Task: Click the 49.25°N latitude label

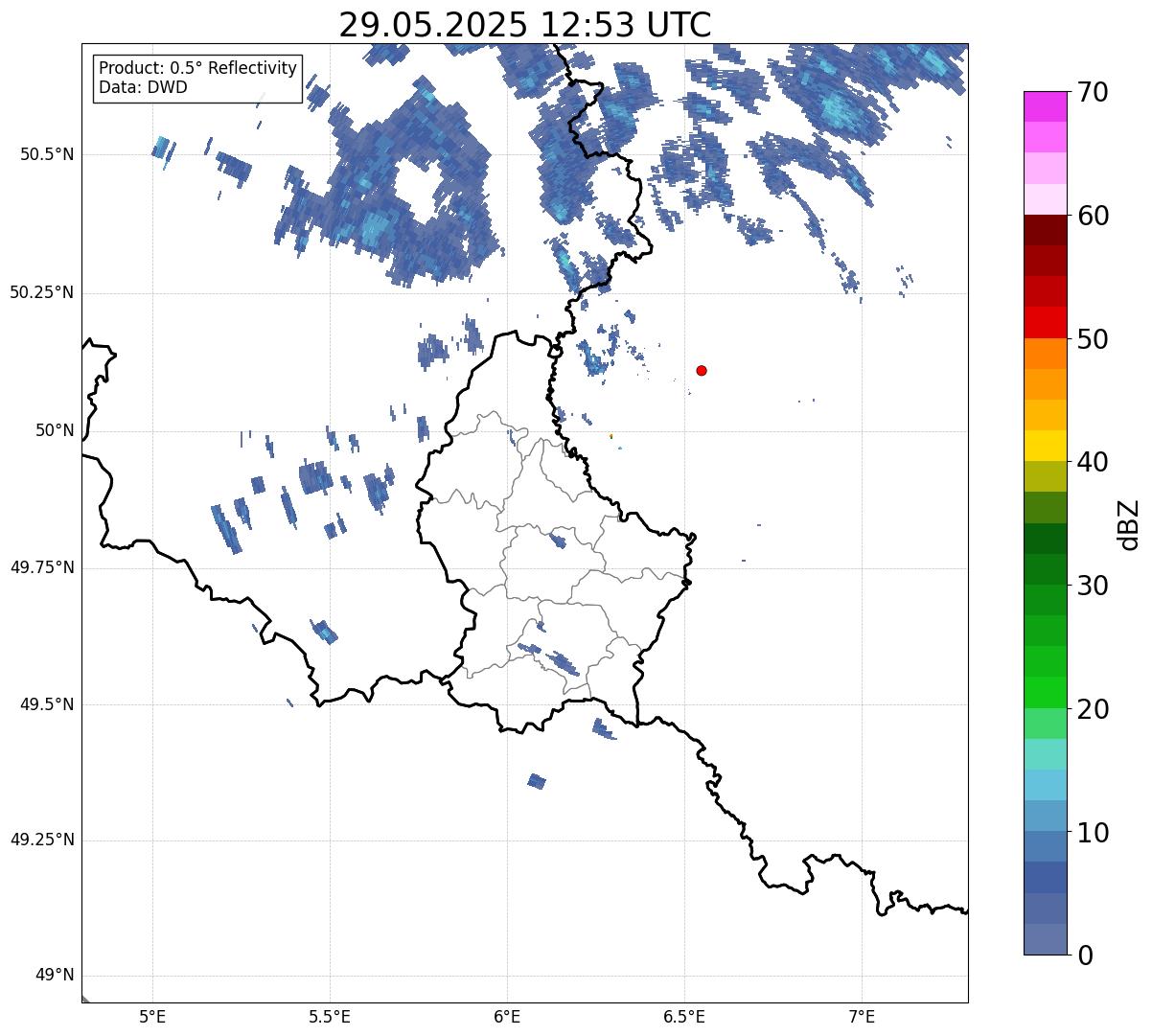Action: 42,840
